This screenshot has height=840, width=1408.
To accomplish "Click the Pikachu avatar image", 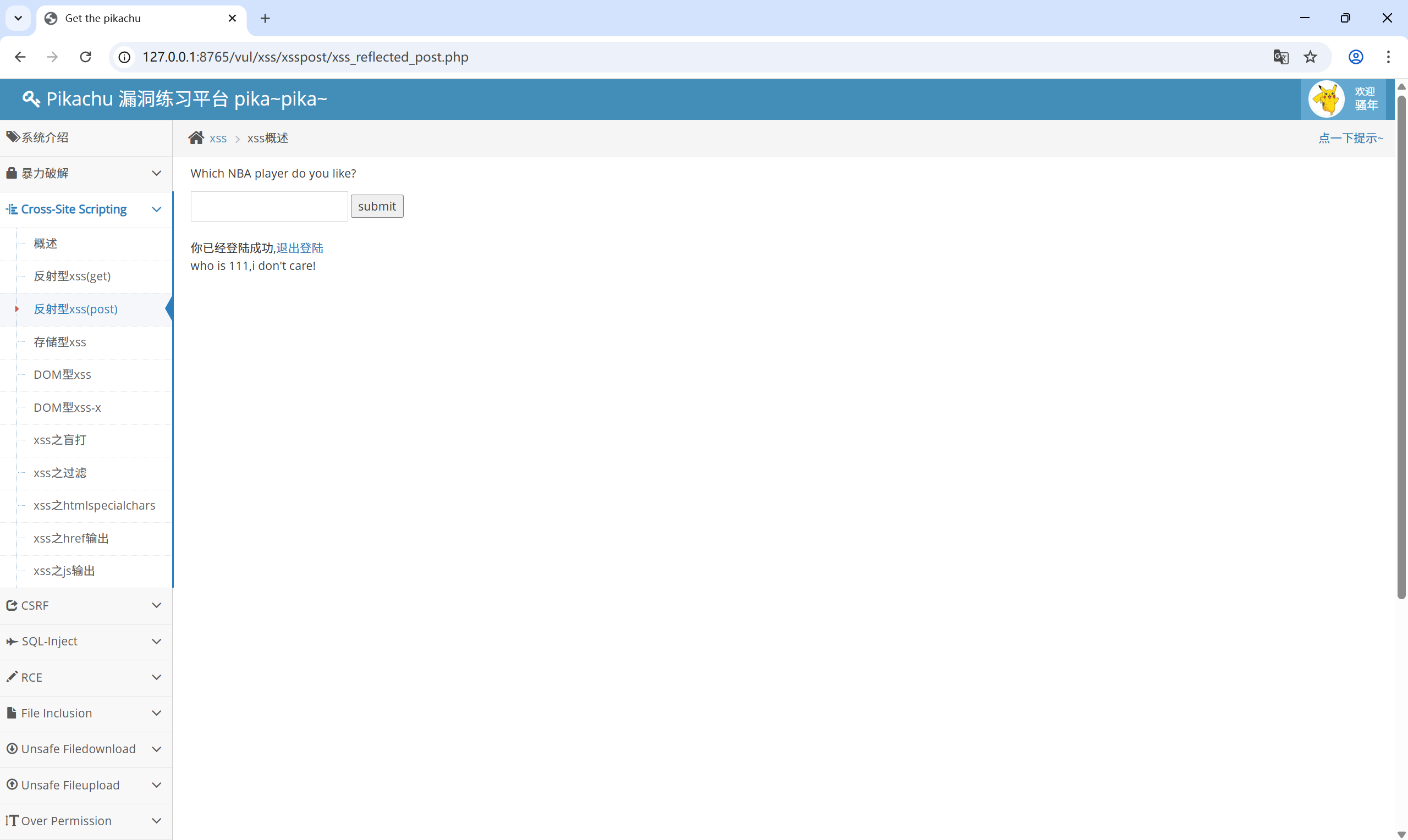I will (1326, 99).
